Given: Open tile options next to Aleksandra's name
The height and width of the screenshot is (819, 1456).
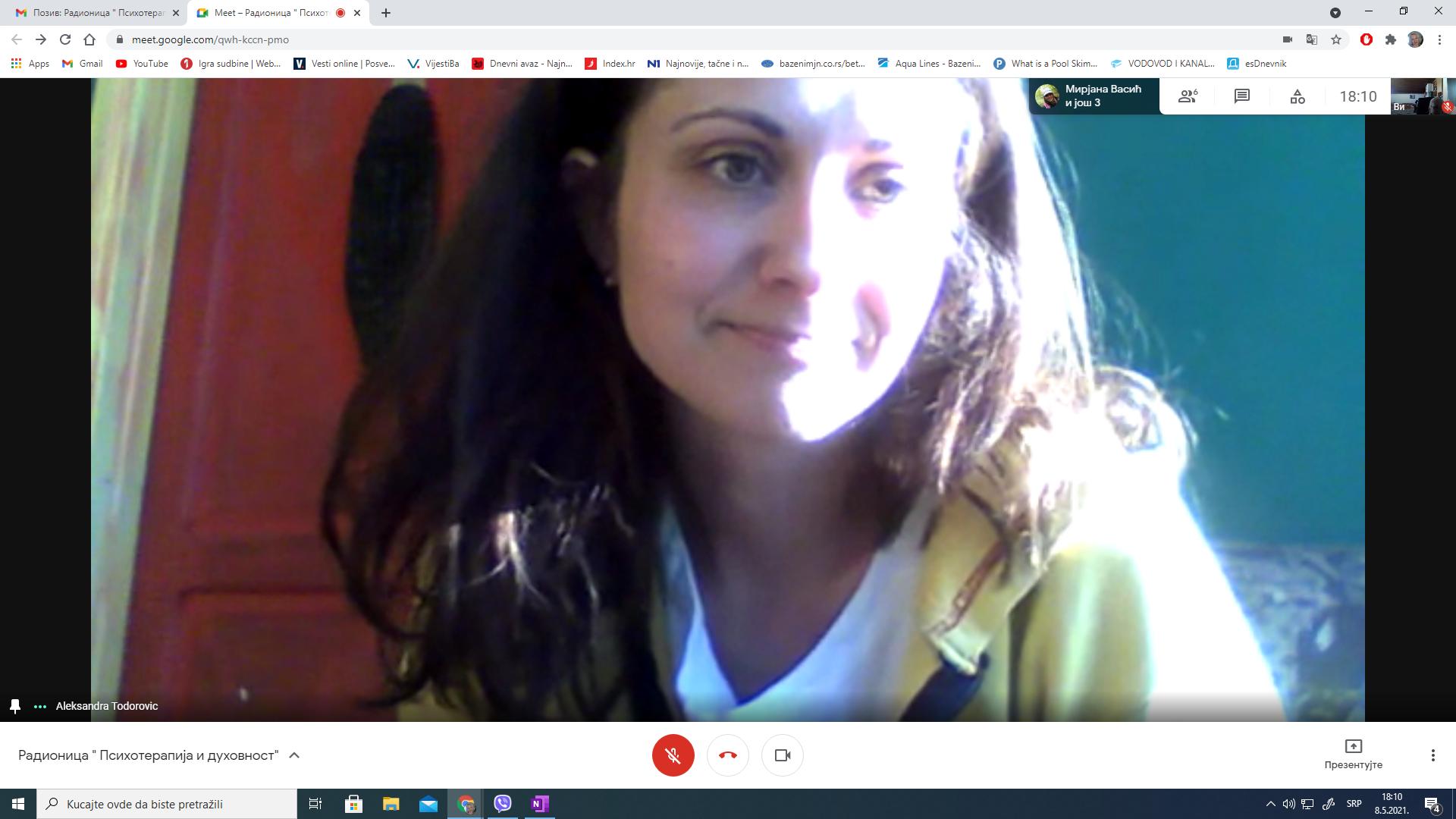Looking at the screenshot, I should point(40,706).
